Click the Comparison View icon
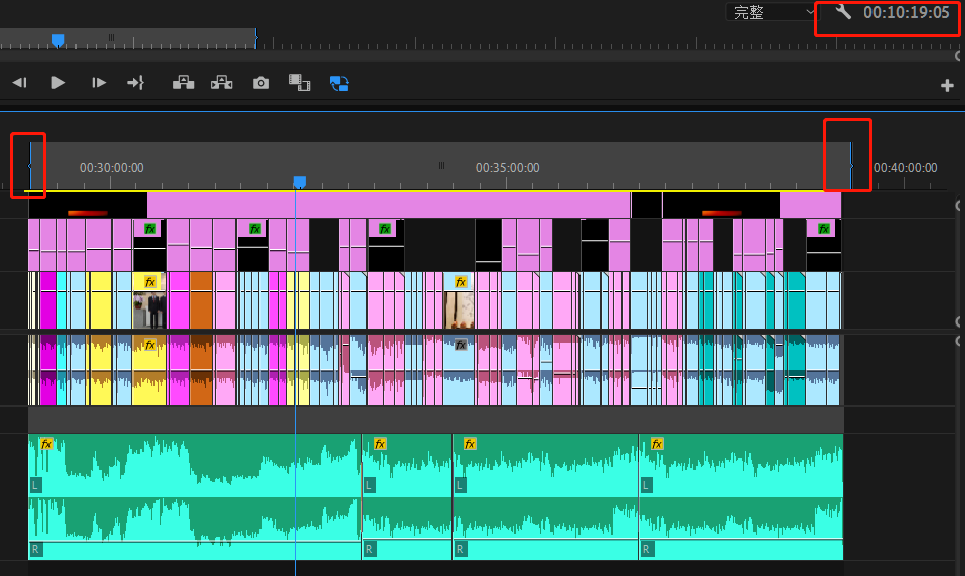This screenshot has width=965, height=576. pos(300,82)
